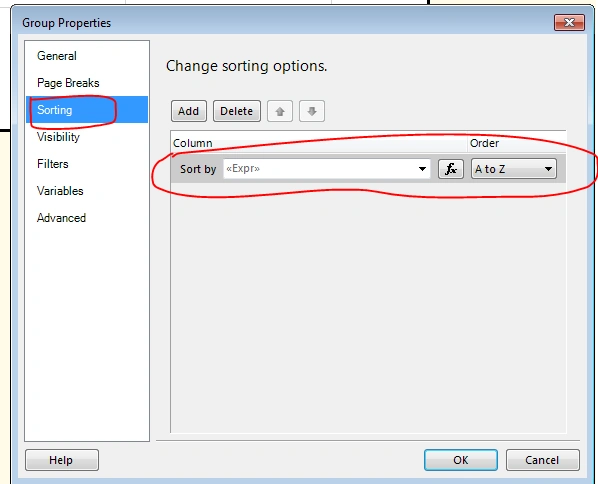The image size is (598, 484).
Task: Dismiss the dialog with Cancel
Action: click(x=543, y=460)
